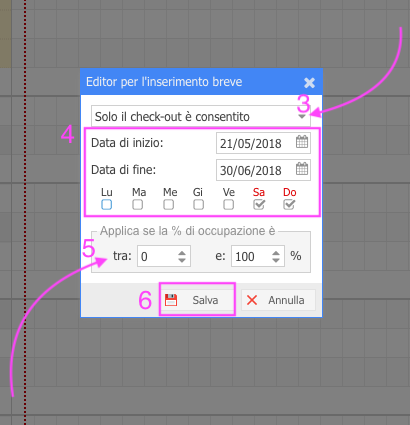Screen dimensions: 410x425
Task: Increase the 'tra' occupancy value with up arrow
Action: pos(182,253)
